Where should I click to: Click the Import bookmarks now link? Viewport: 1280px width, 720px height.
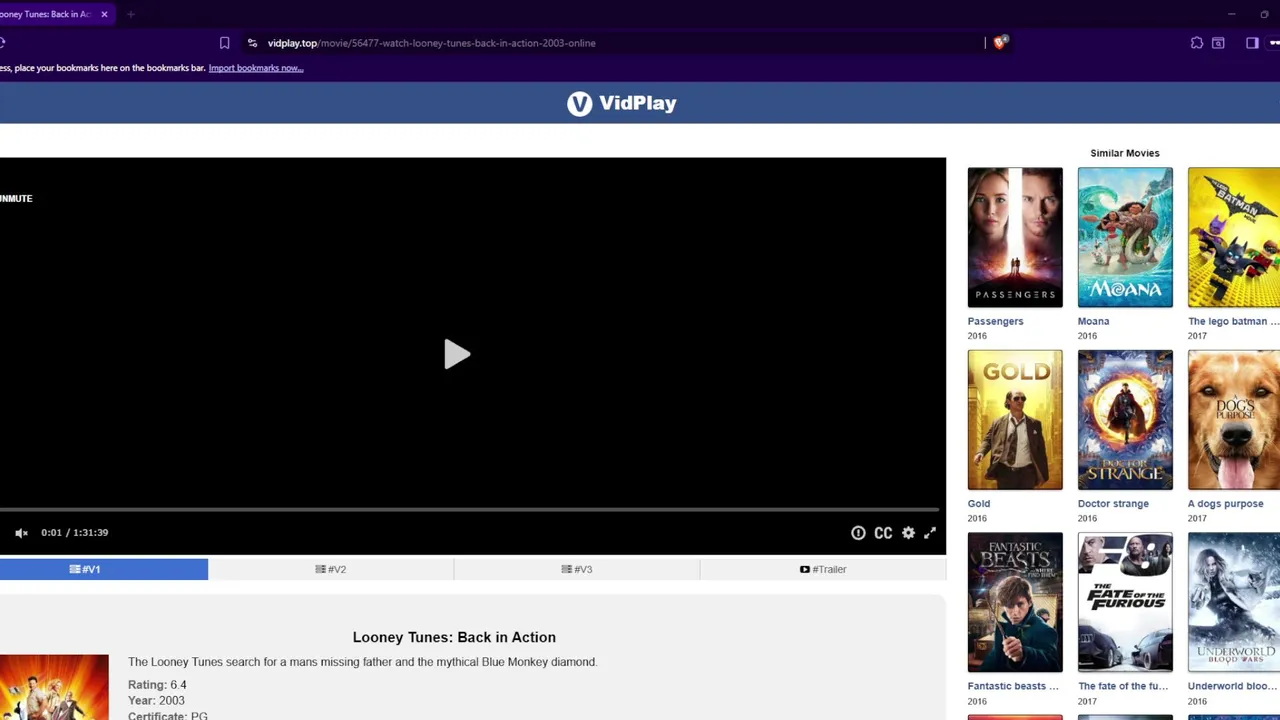click(x=256, y=68)
